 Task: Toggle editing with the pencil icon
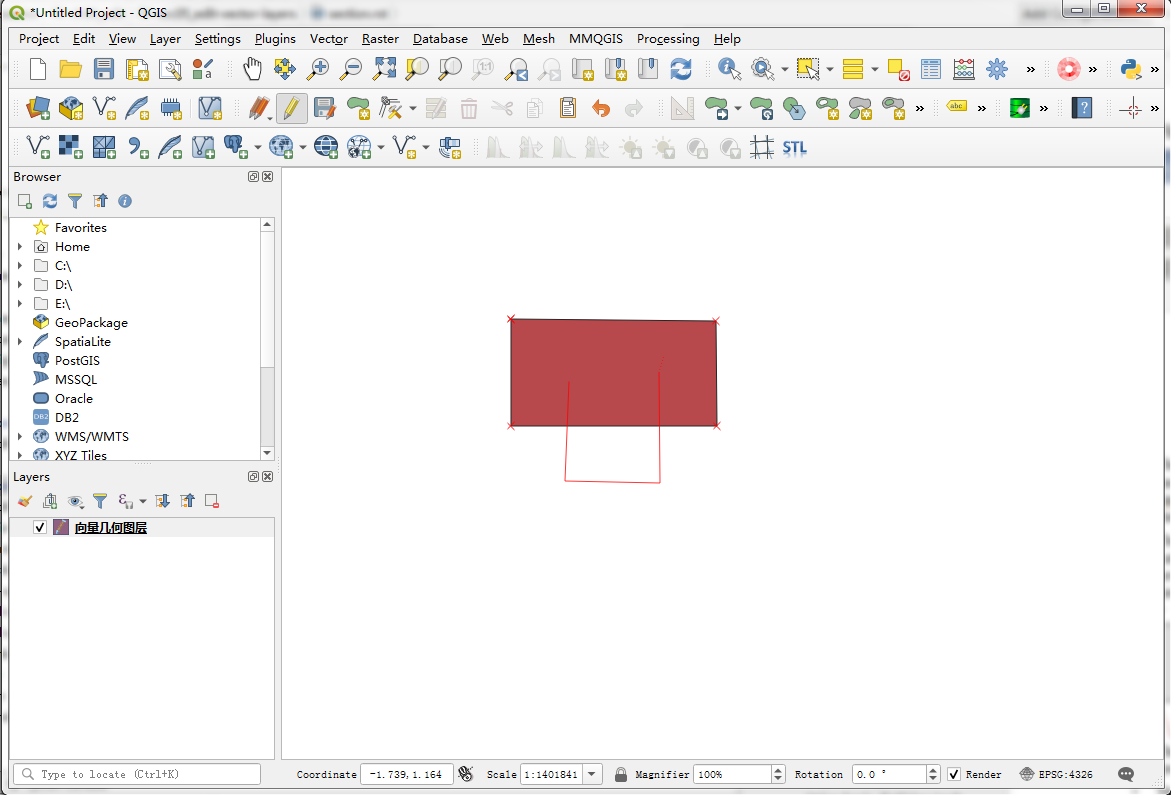tap(291, 108)
